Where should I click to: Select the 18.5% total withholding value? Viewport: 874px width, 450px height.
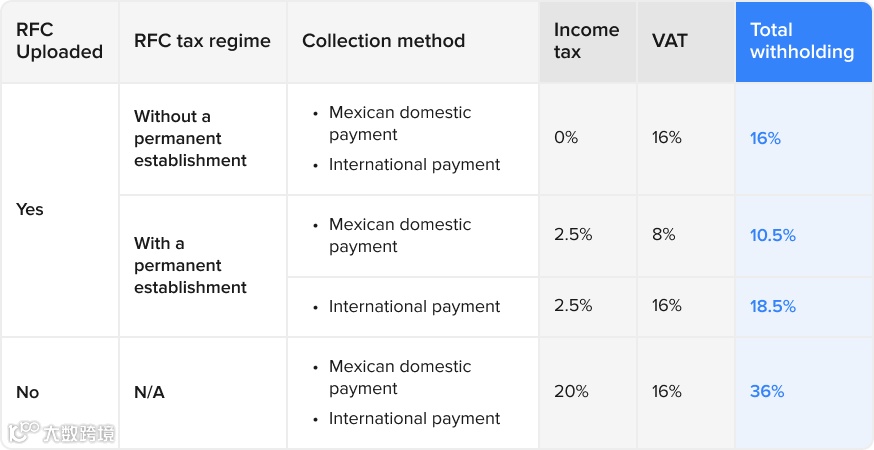773,306
